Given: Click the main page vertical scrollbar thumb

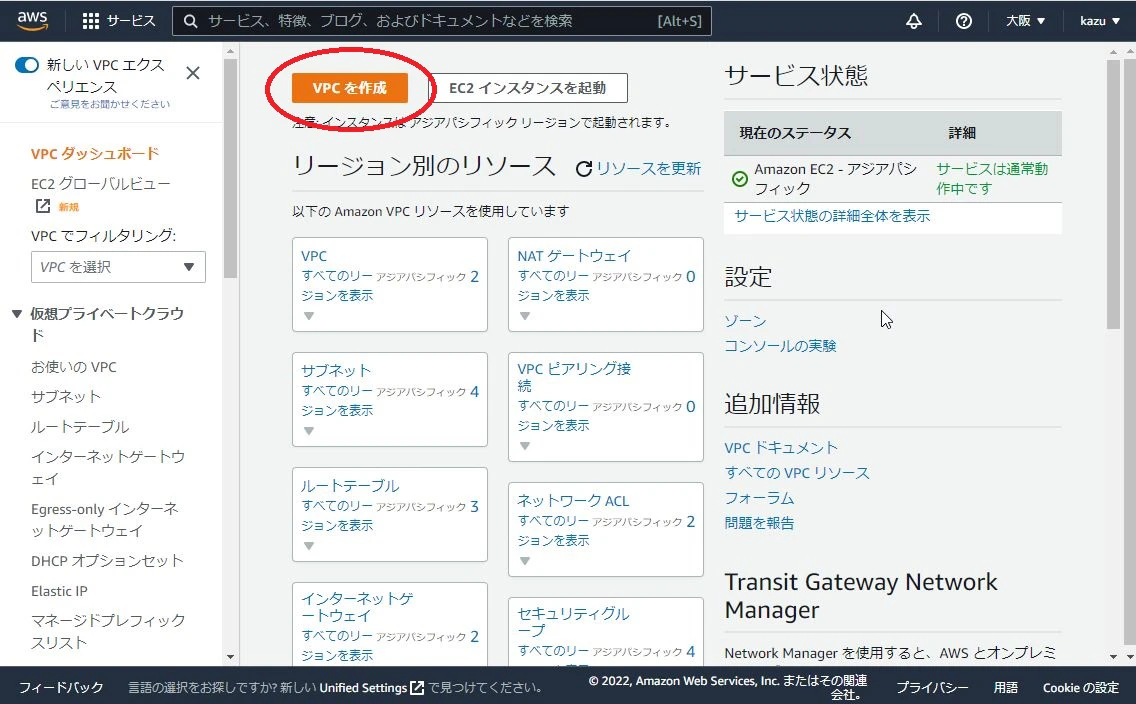Looking at the screenshot, I should [x=1113, y=194].
